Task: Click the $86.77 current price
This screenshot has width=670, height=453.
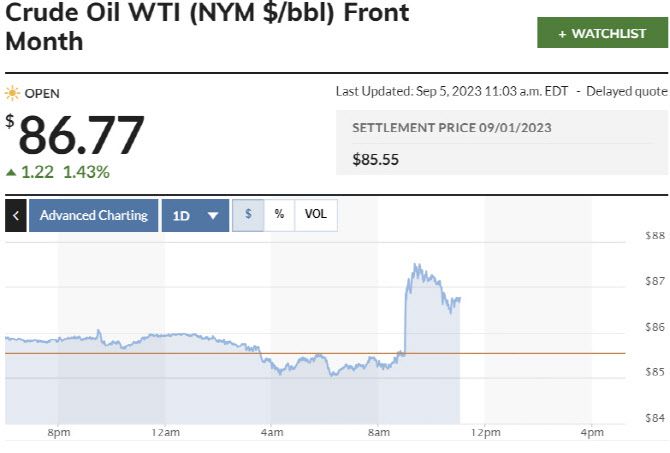Action: point(82,135)
